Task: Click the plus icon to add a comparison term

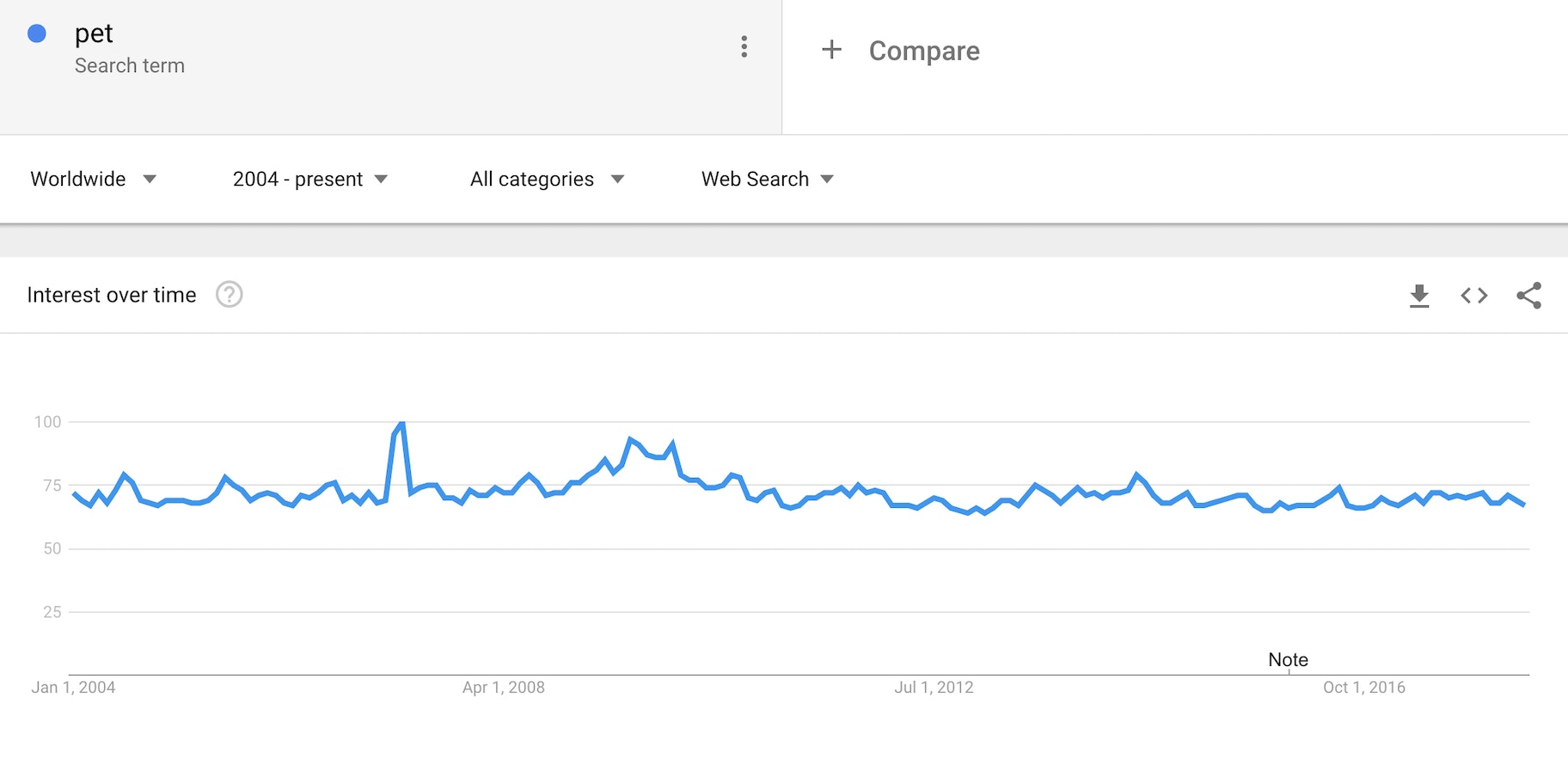Action: point(831,50)
